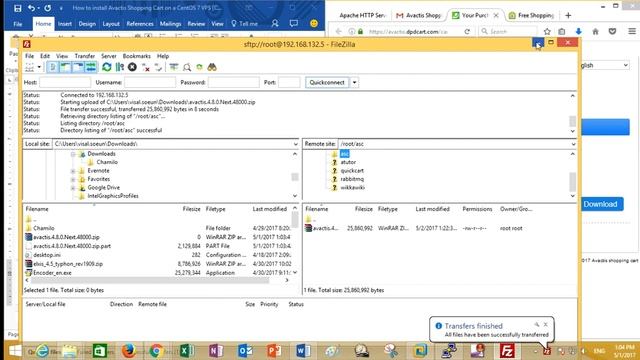Open the Site Manager dropdown arrow

click(39, 67)
